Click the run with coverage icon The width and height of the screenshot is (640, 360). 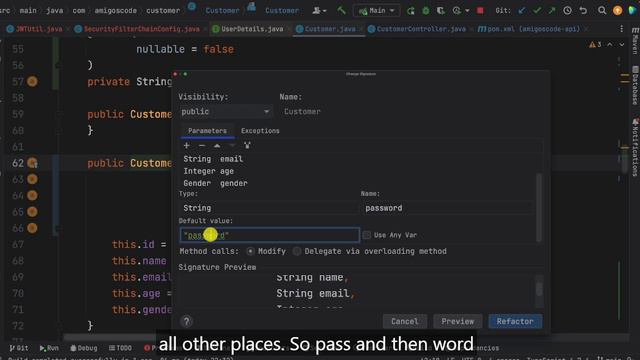tap(441, 11)
